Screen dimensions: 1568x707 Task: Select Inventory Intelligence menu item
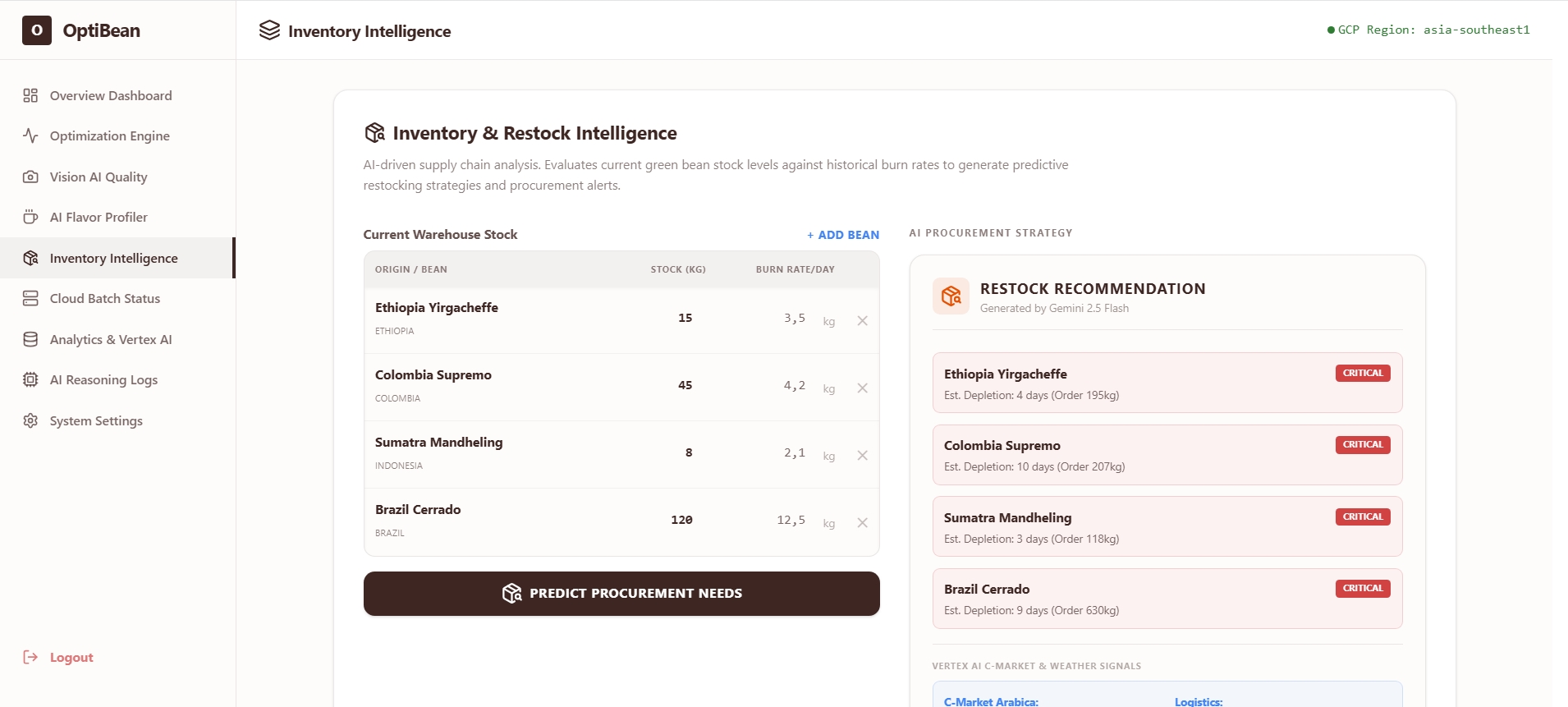(x=117, y=258)
